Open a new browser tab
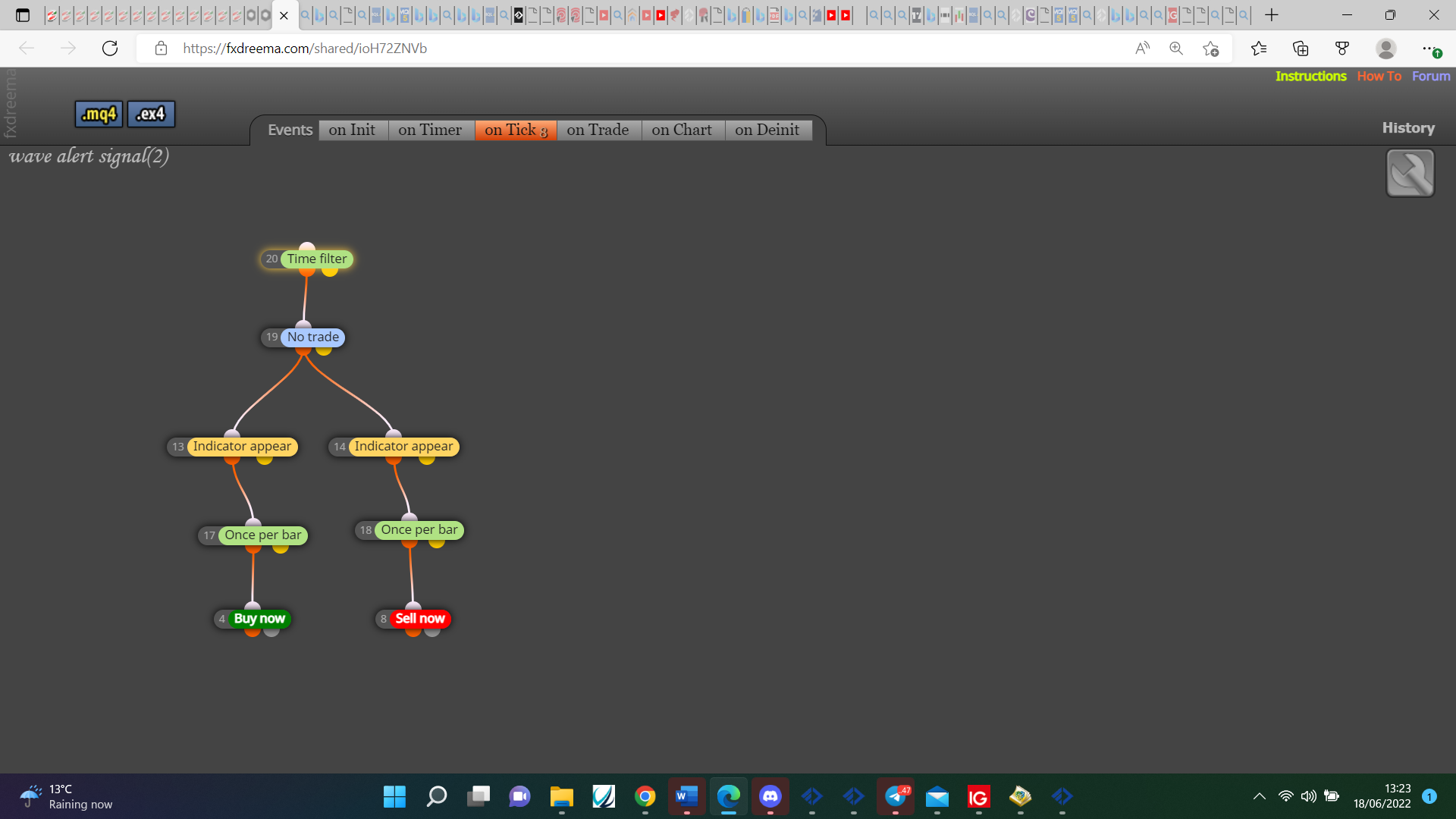This screenshot has height=819, width=1456. tap(1272, 15)
